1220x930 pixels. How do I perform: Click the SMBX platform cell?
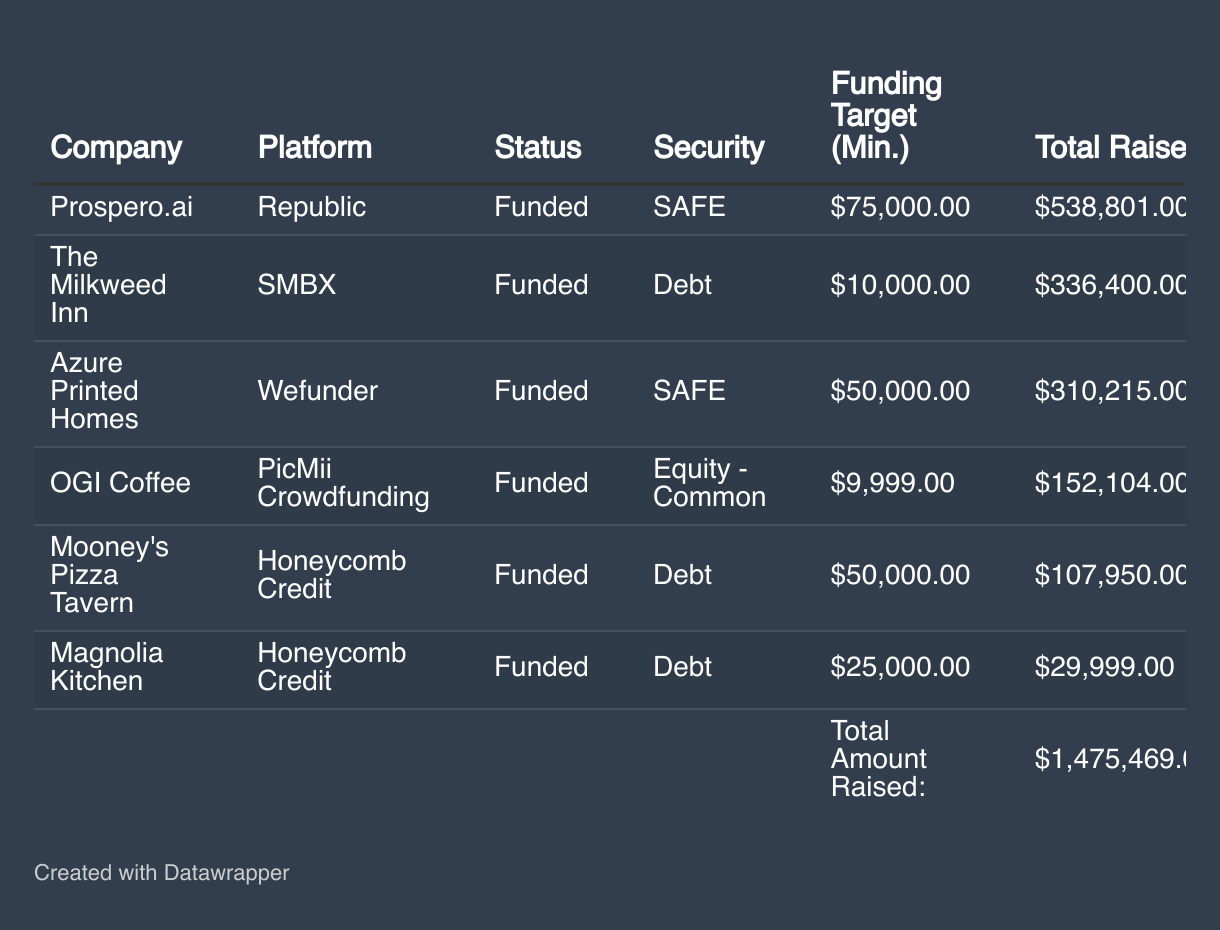296,285
